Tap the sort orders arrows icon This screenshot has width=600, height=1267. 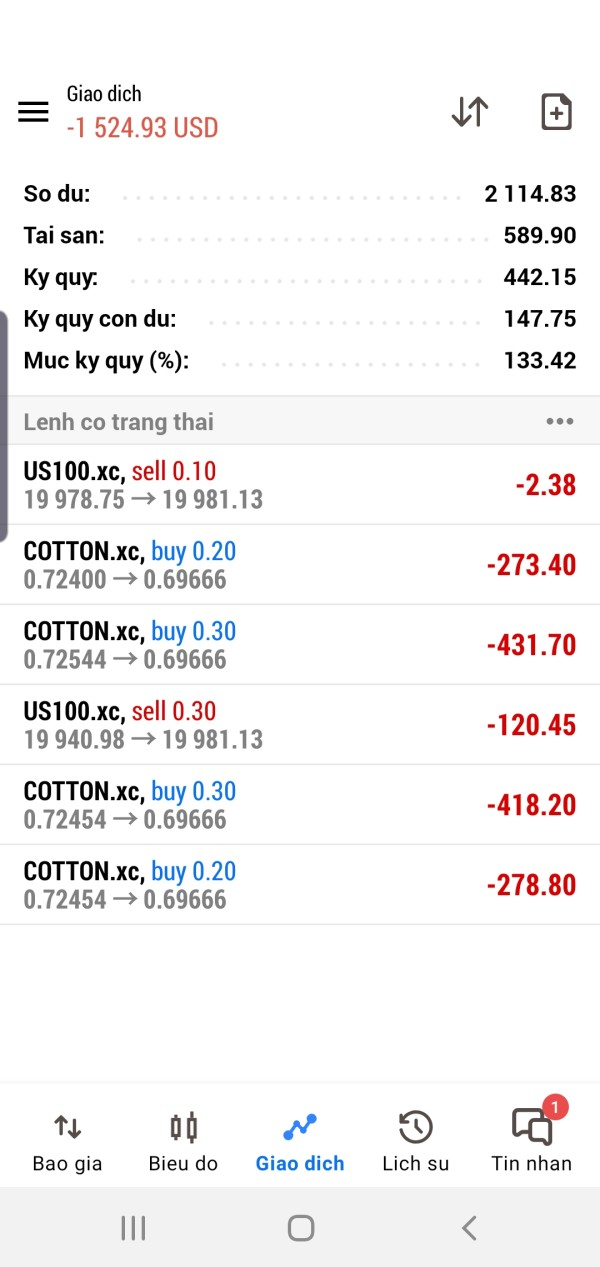pos(469,112)
